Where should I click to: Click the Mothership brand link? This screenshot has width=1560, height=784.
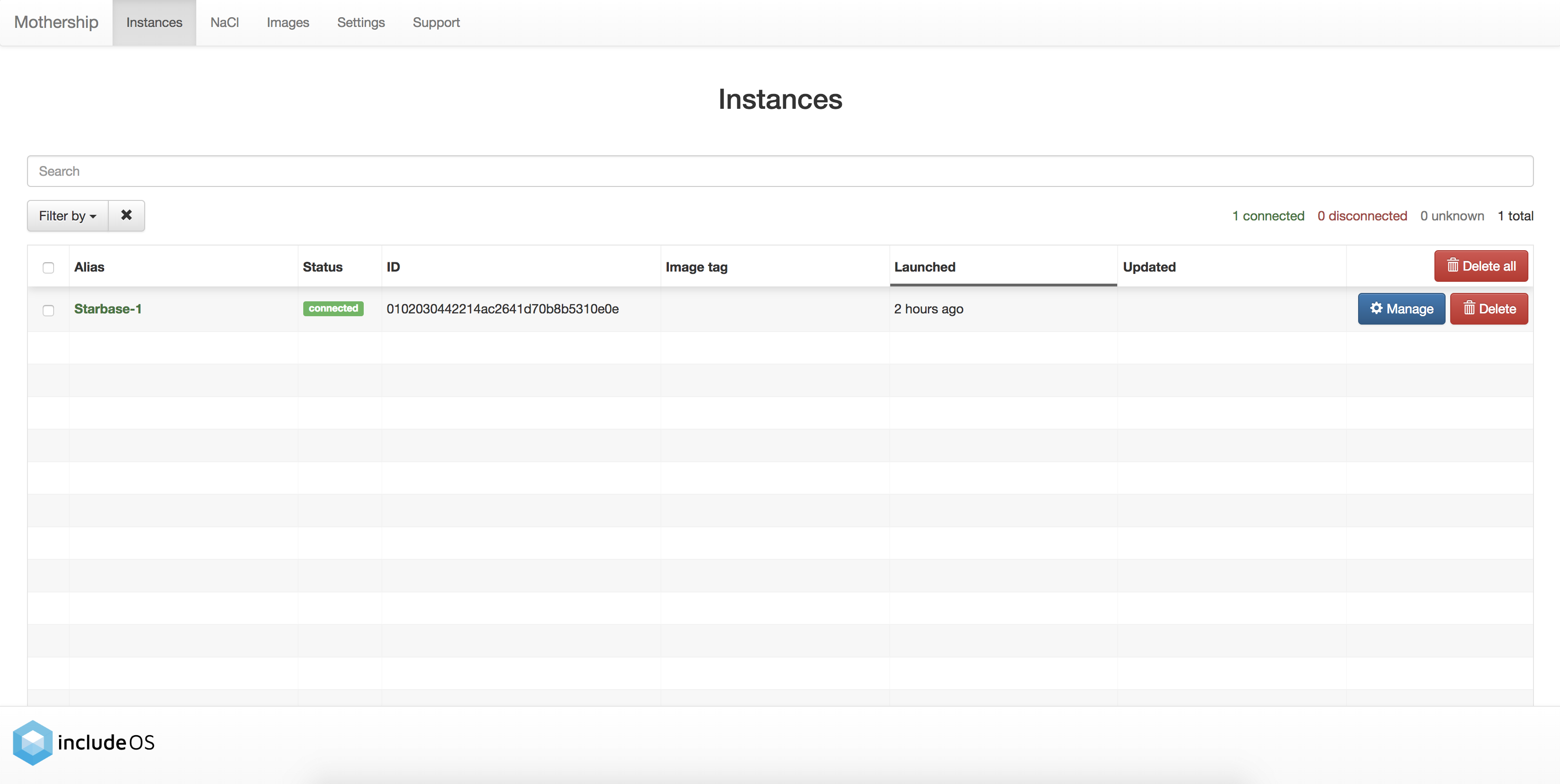pyautogui.click(x=56, y=22)
